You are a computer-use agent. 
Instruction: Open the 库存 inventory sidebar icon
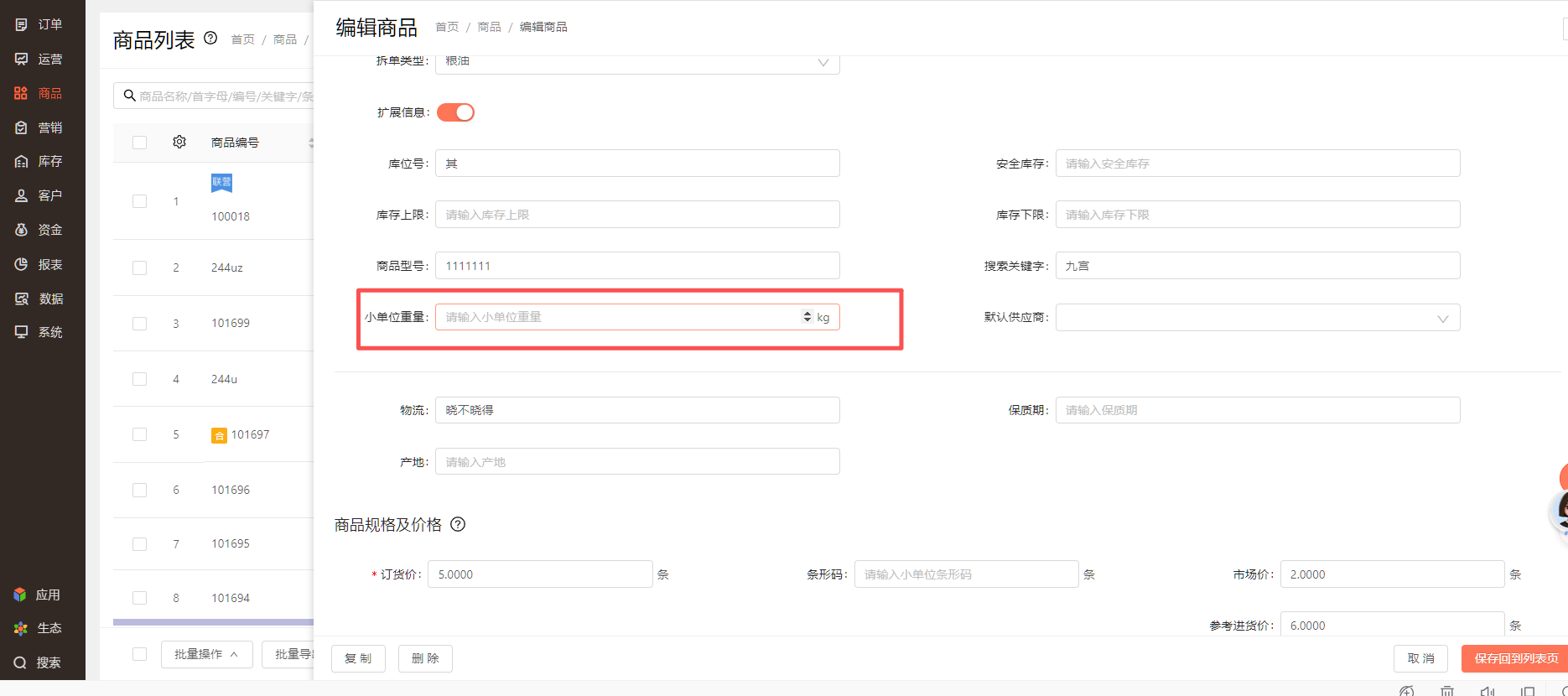pos(22,161)
